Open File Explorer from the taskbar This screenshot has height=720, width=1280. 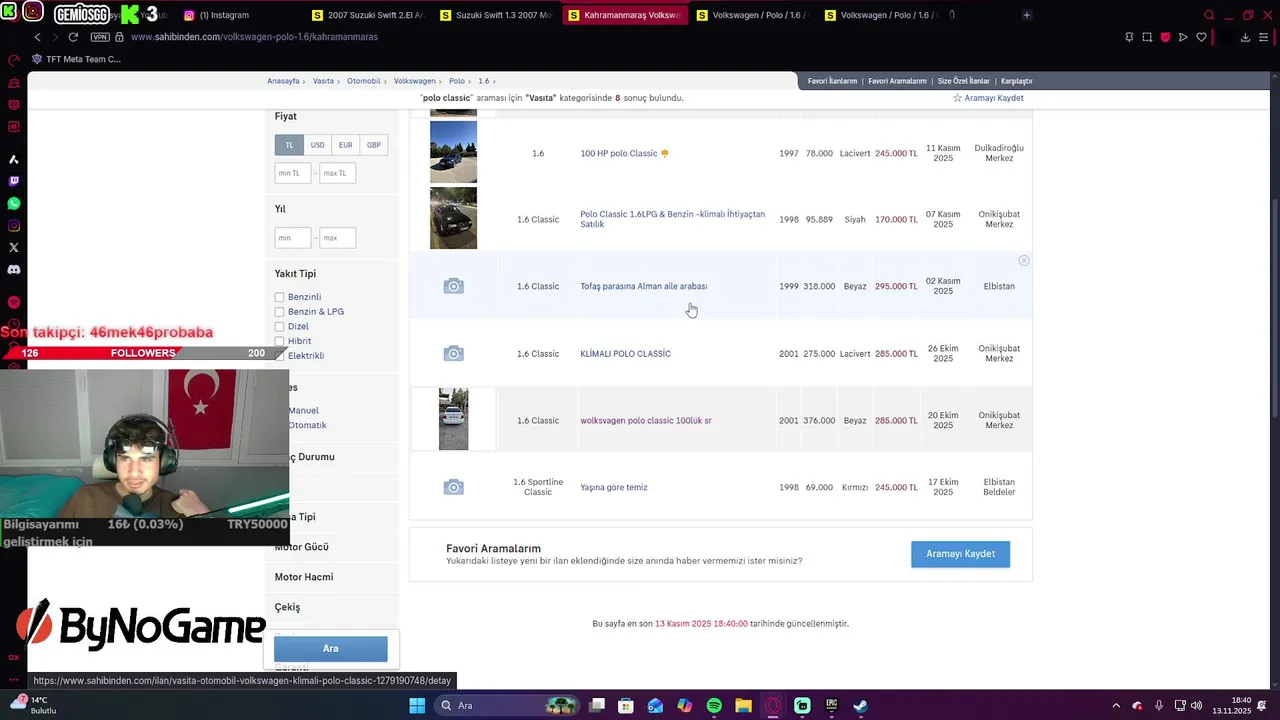pos(743,706)
